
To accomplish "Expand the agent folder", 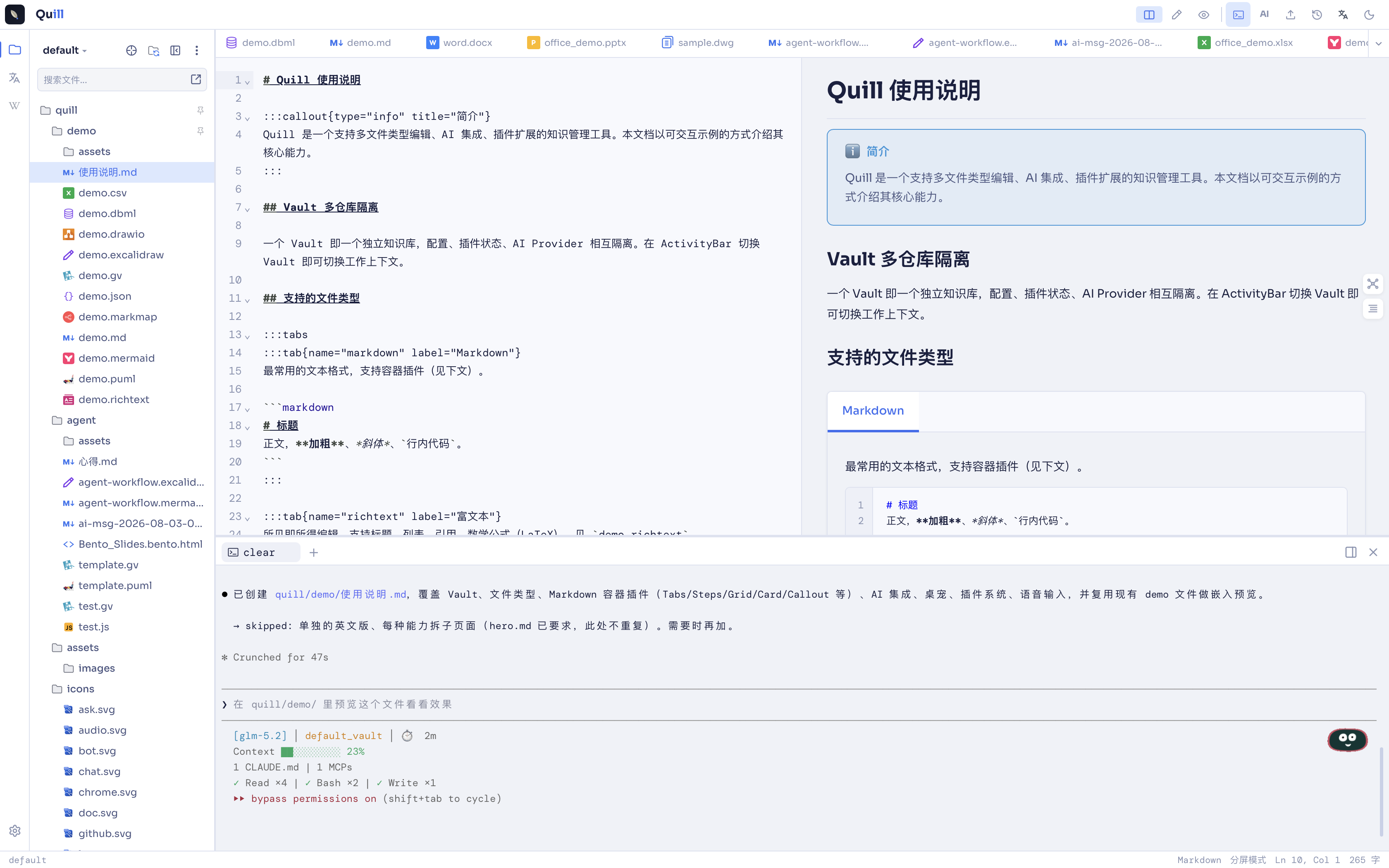I will [x=122, y=420].
